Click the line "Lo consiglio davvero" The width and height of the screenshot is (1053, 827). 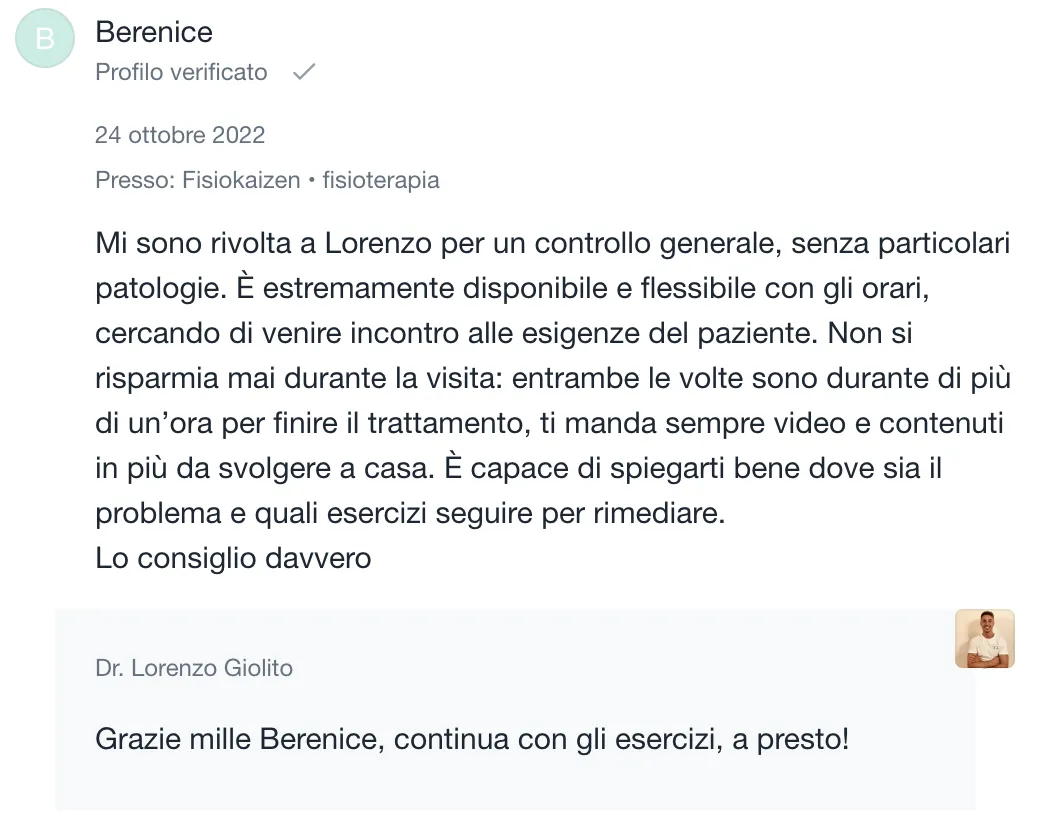point(233,558)
